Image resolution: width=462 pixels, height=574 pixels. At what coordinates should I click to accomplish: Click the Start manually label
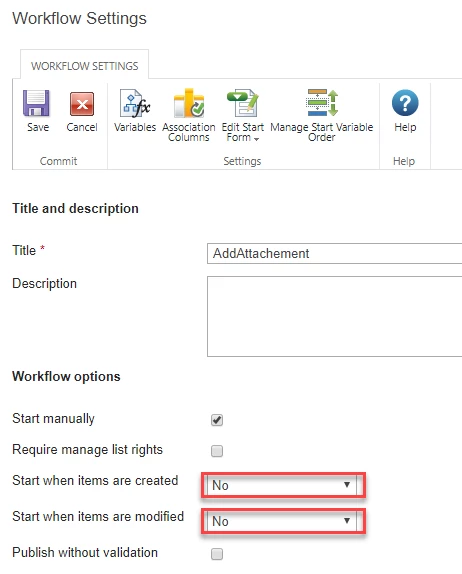coord(53,418)
